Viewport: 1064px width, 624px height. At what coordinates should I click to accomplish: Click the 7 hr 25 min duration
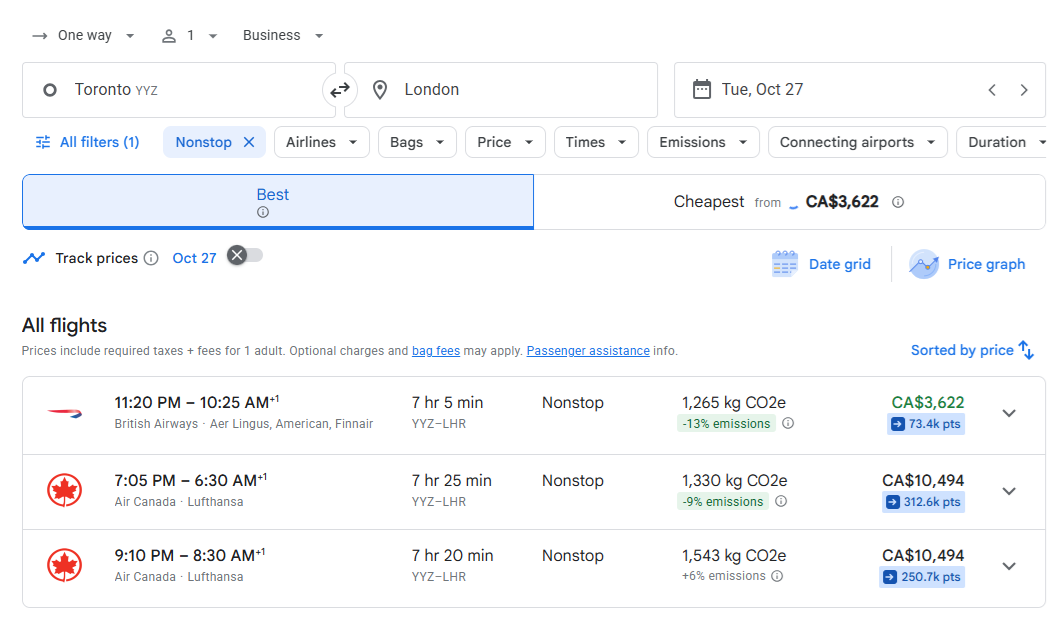click(451, 480)
